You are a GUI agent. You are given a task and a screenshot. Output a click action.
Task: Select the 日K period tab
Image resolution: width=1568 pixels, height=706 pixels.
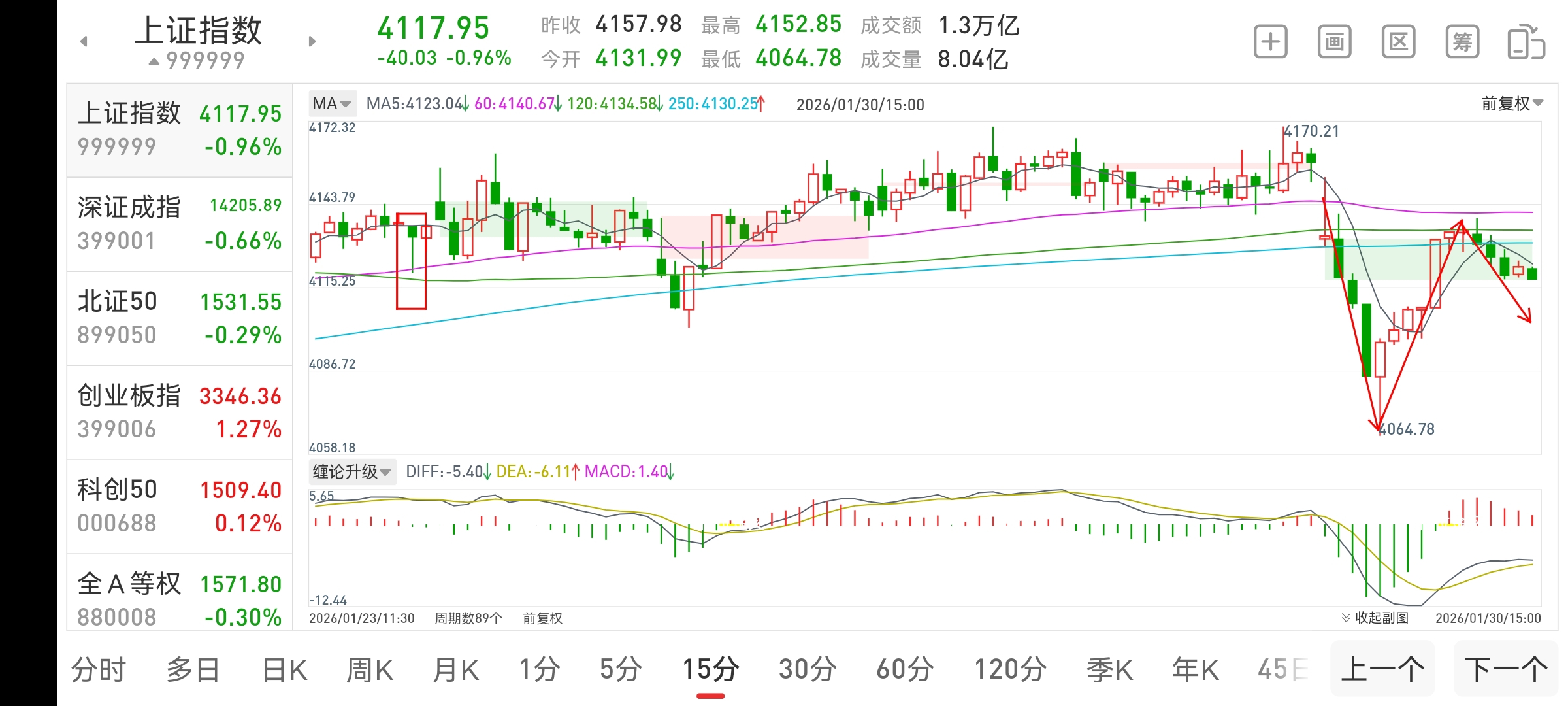point(284,669)
